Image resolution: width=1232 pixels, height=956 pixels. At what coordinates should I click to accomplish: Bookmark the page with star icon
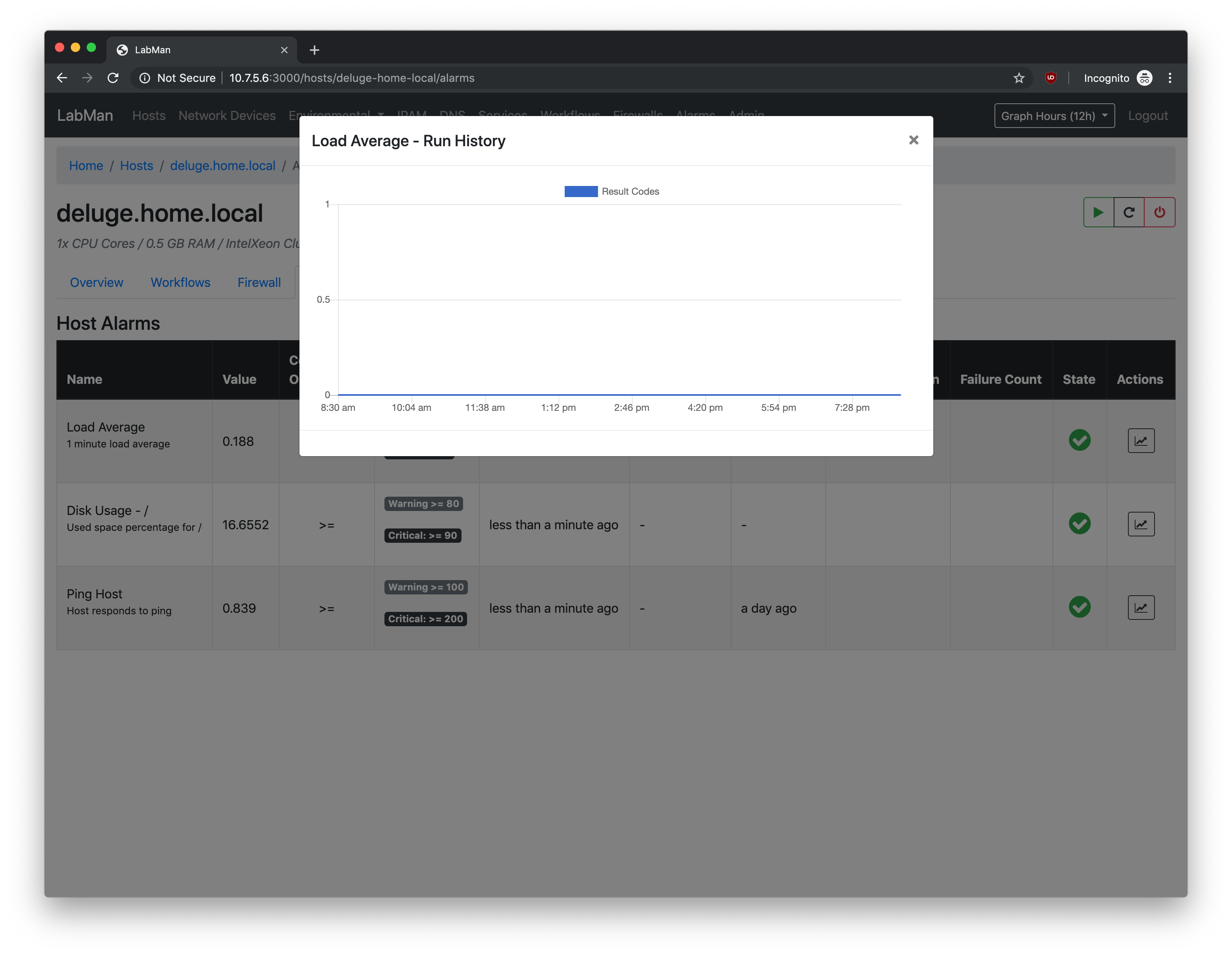pos(1018,78)
